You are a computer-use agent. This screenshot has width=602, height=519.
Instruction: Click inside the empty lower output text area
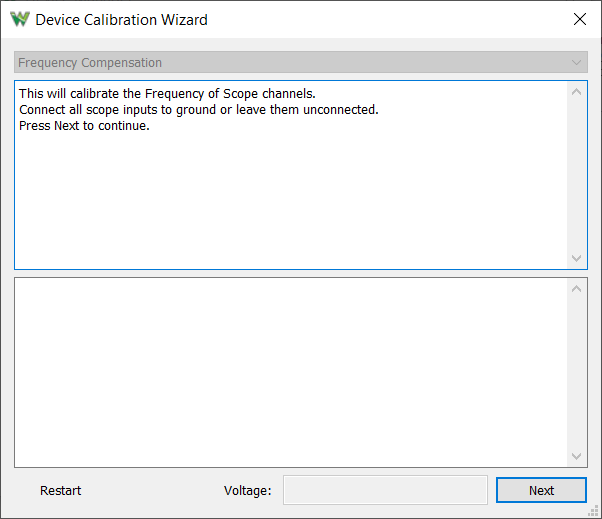point(291,372)
